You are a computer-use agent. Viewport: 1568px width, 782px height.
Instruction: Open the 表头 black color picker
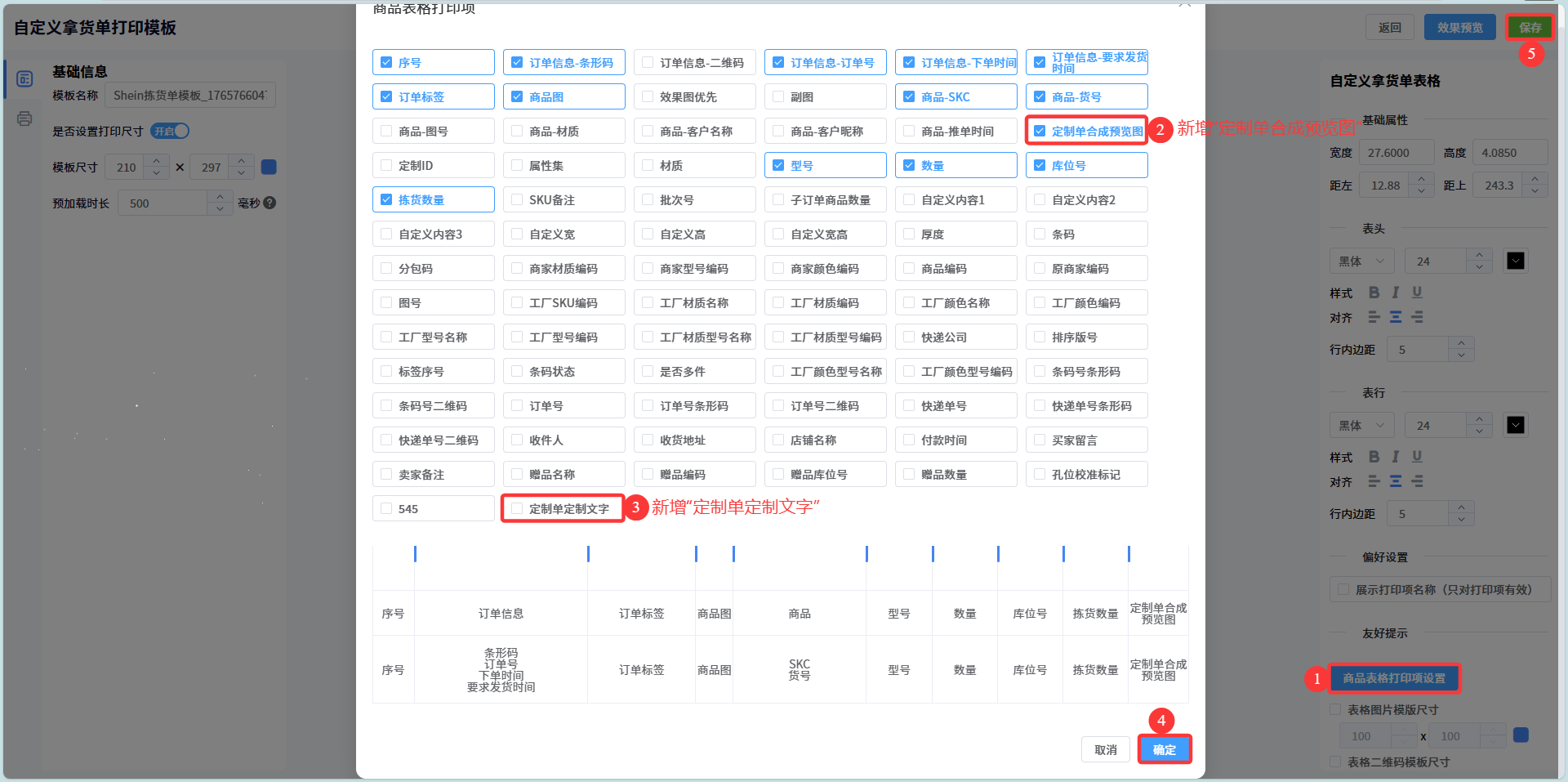1516,261
